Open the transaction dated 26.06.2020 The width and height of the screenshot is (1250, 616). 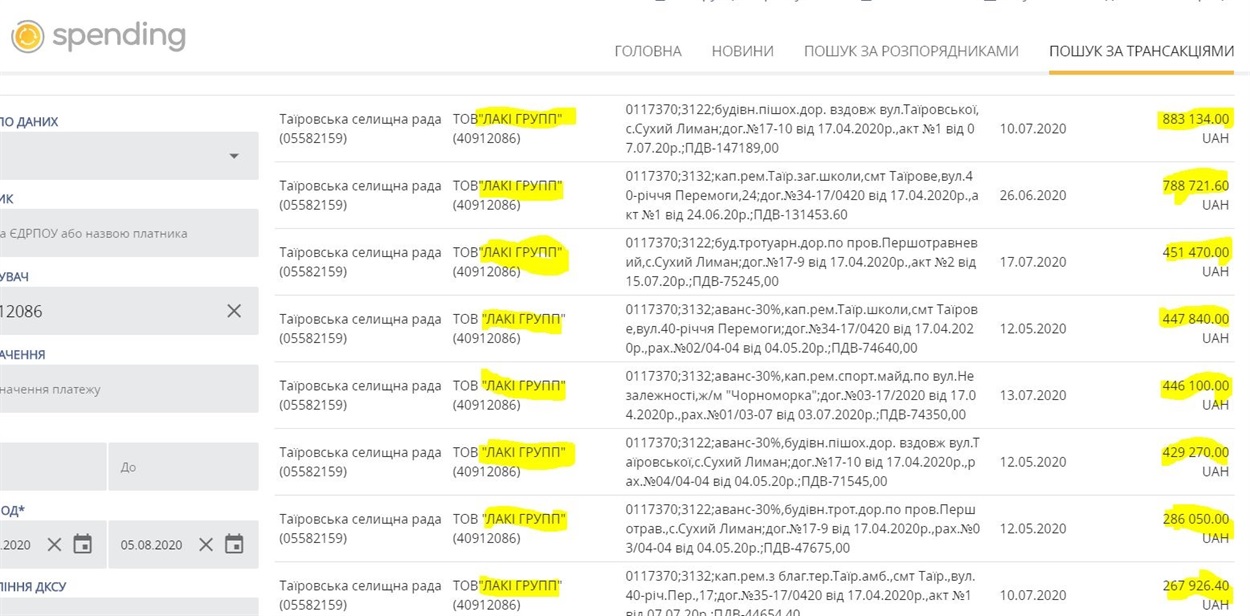point(1032,195)
